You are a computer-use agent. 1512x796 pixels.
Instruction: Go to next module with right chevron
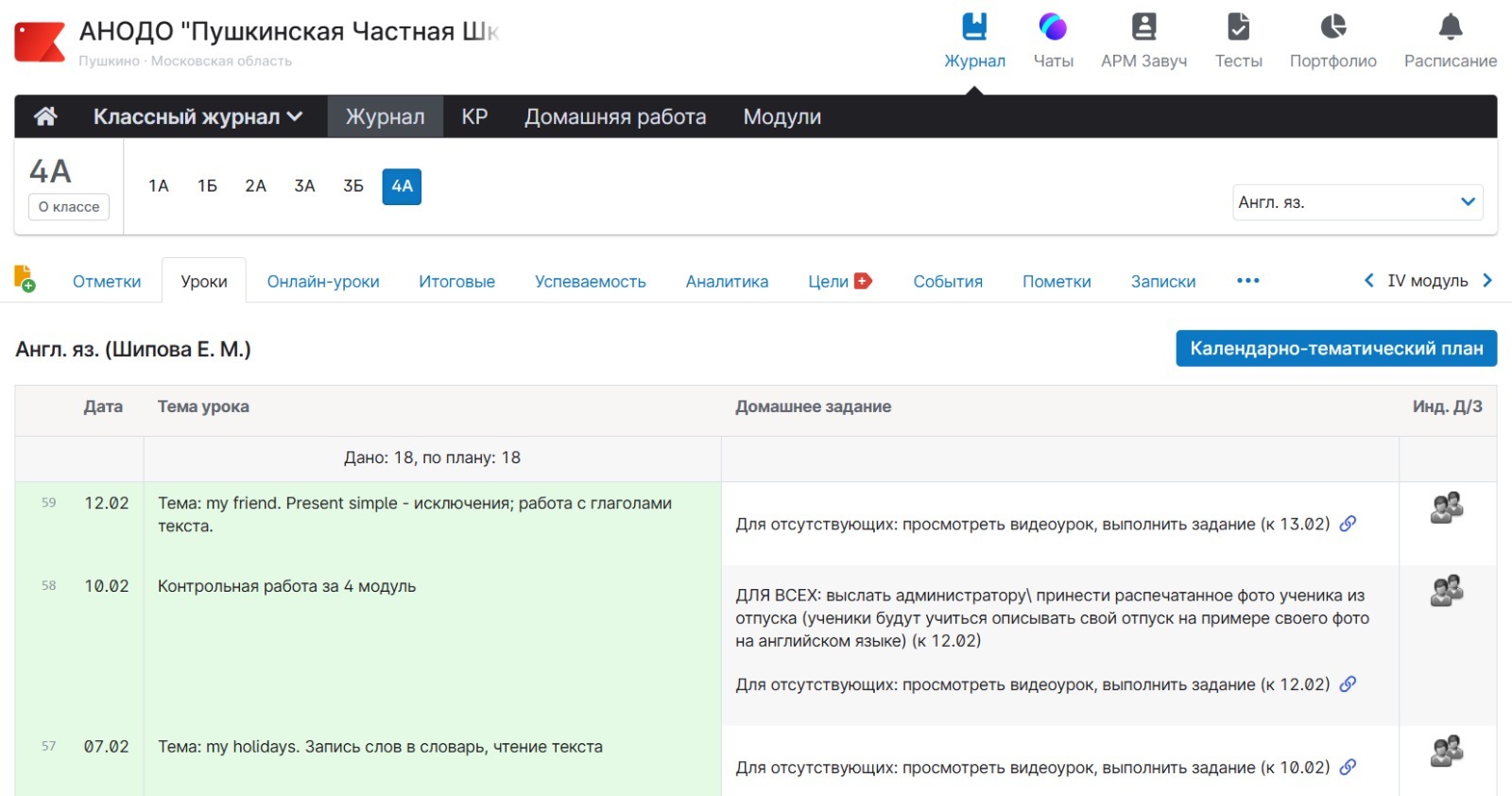pyautogui.click(x=1487, y=281)
